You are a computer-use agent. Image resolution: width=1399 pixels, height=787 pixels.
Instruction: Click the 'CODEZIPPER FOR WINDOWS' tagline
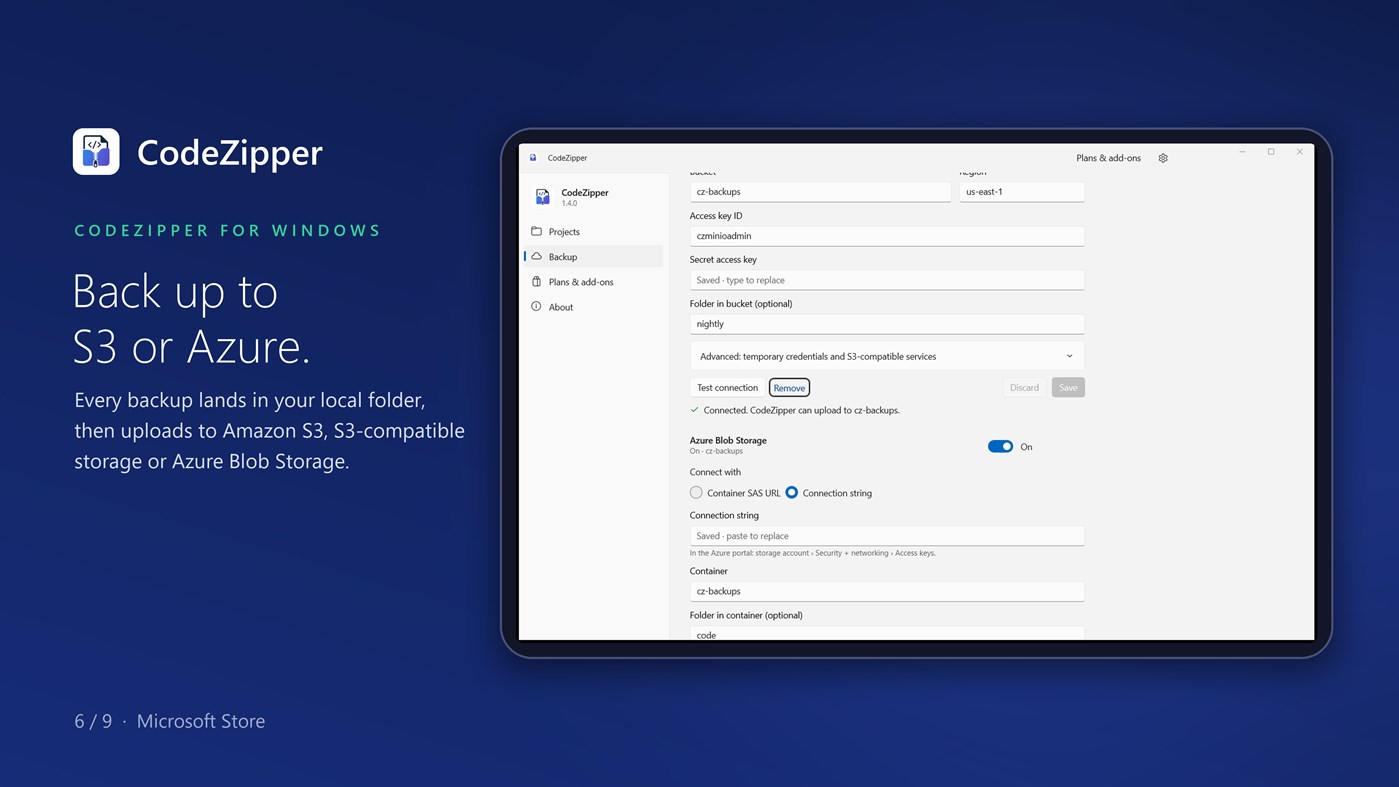pyautogui.click(x=228, y=231)
